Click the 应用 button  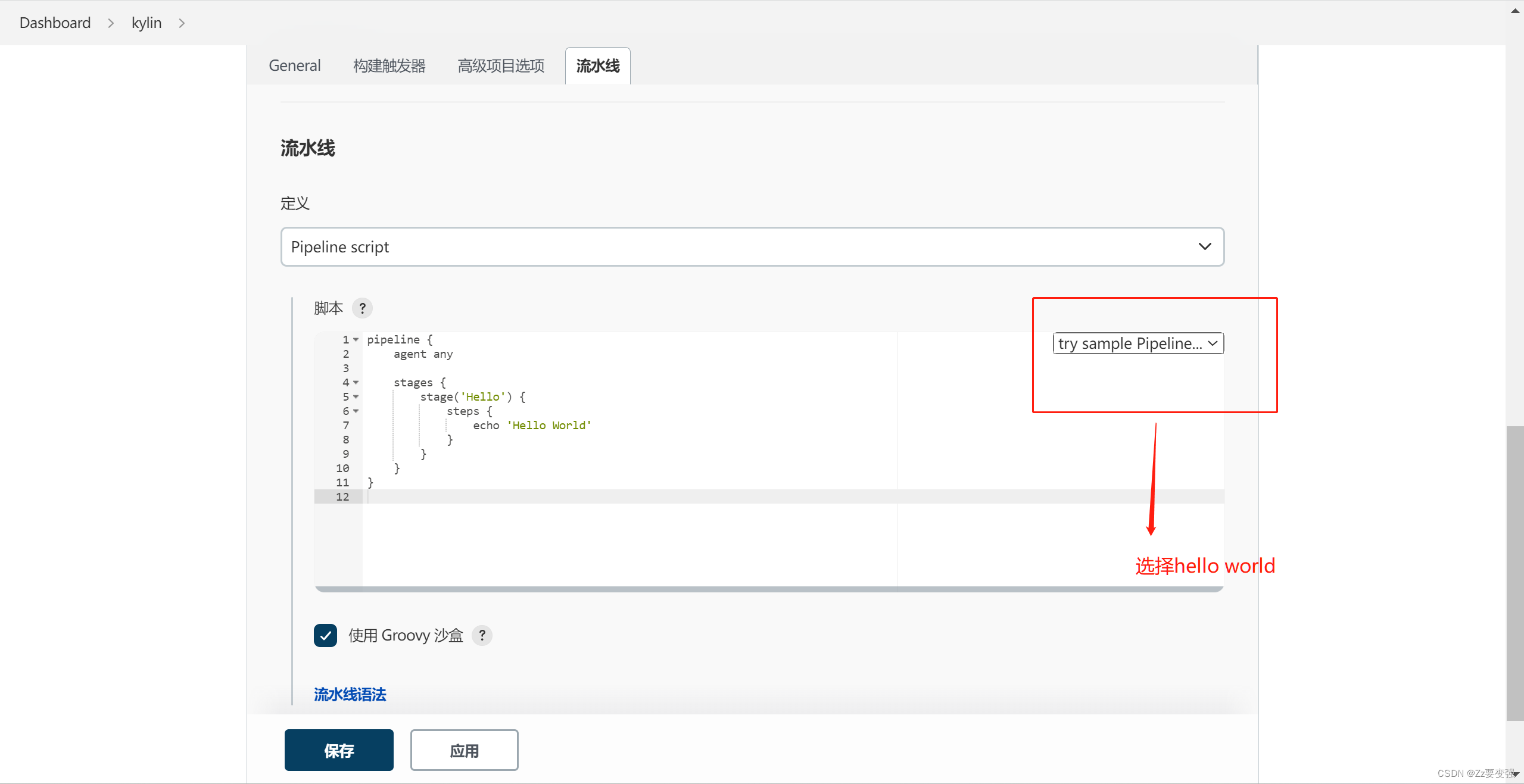[x=464, y=750]
